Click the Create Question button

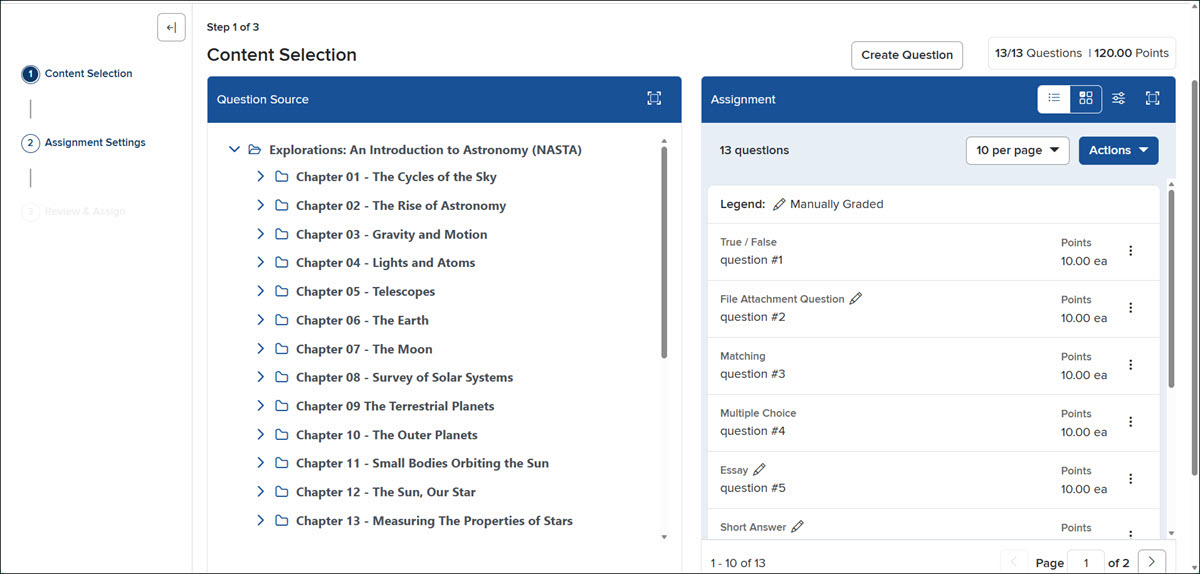pyautogui.click(x=907, y=55)
